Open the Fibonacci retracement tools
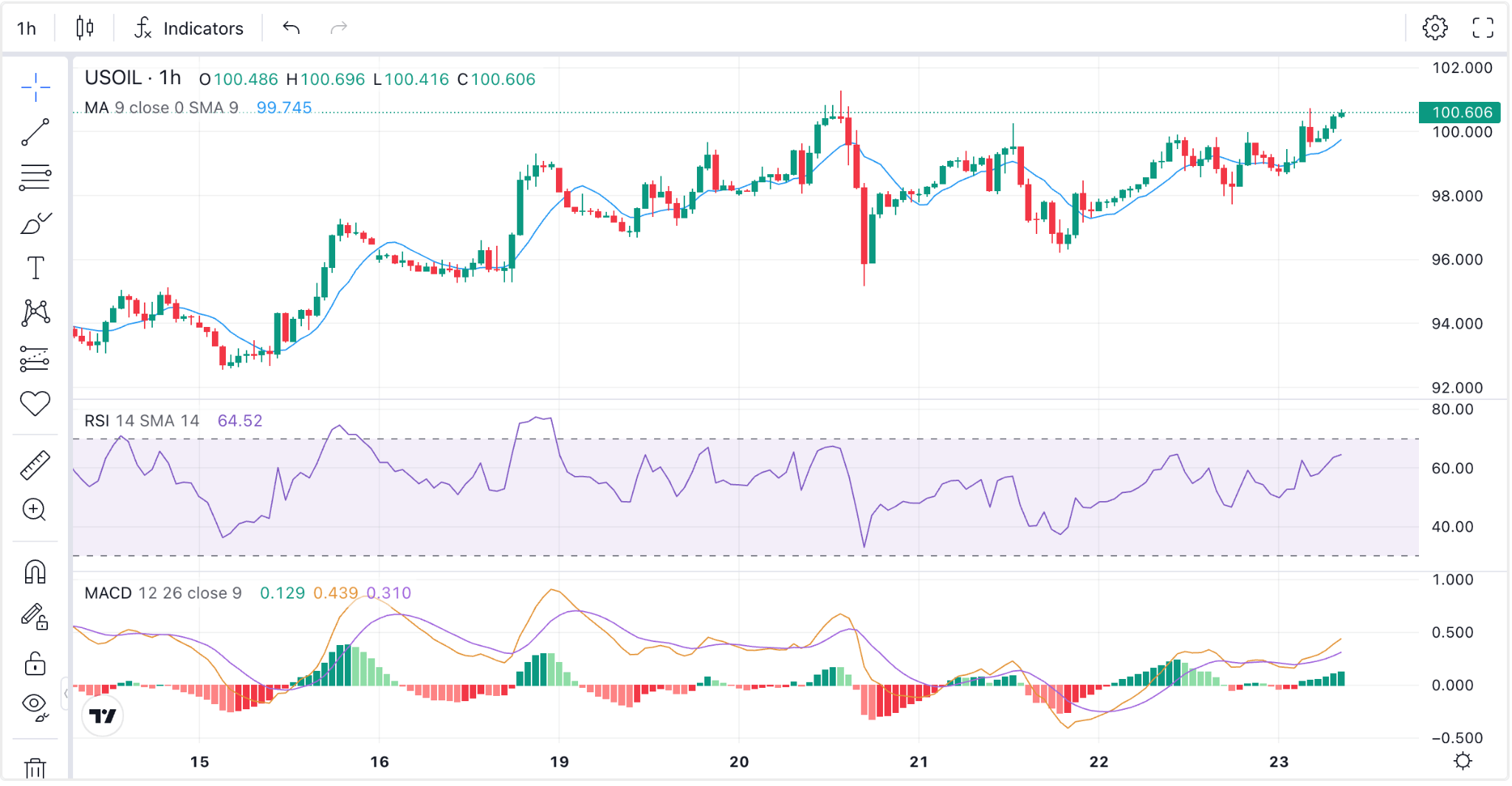The image size is (1512, 786). coord(35,177)
